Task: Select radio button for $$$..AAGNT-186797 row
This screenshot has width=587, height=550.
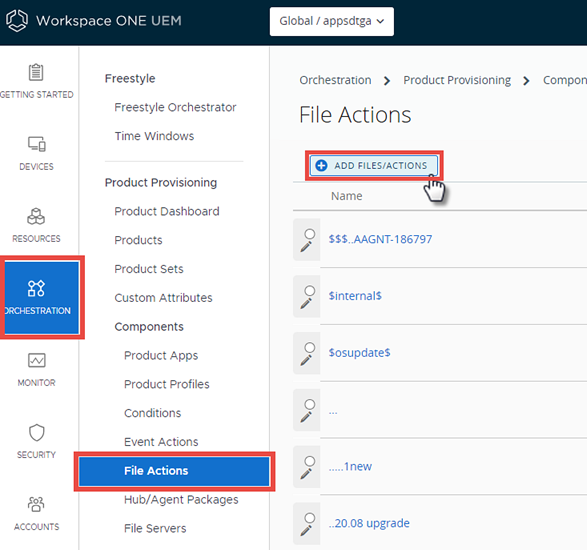Action: [x=310, y=234]
